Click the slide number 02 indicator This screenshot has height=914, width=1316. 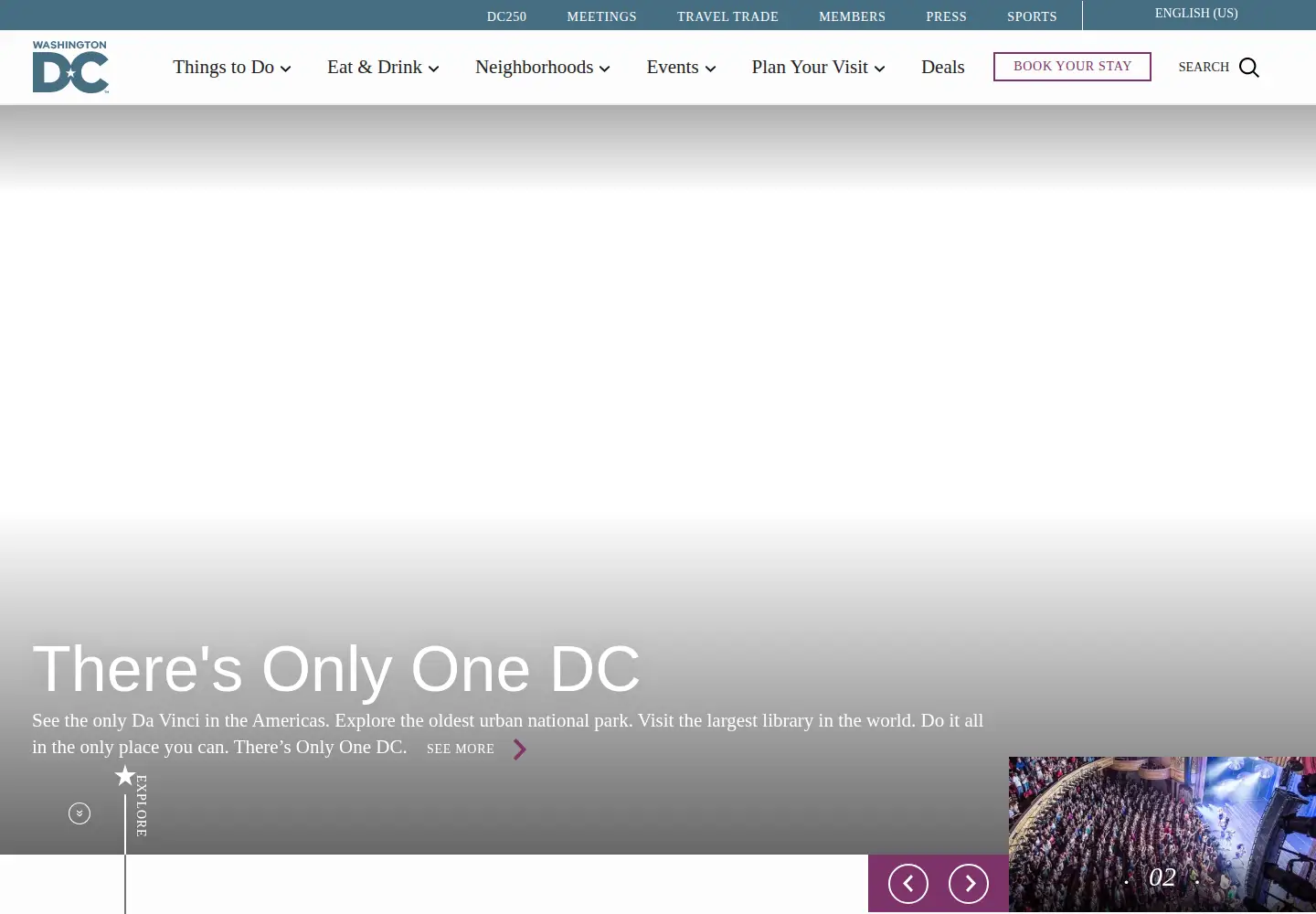(x=1162, y=877)
